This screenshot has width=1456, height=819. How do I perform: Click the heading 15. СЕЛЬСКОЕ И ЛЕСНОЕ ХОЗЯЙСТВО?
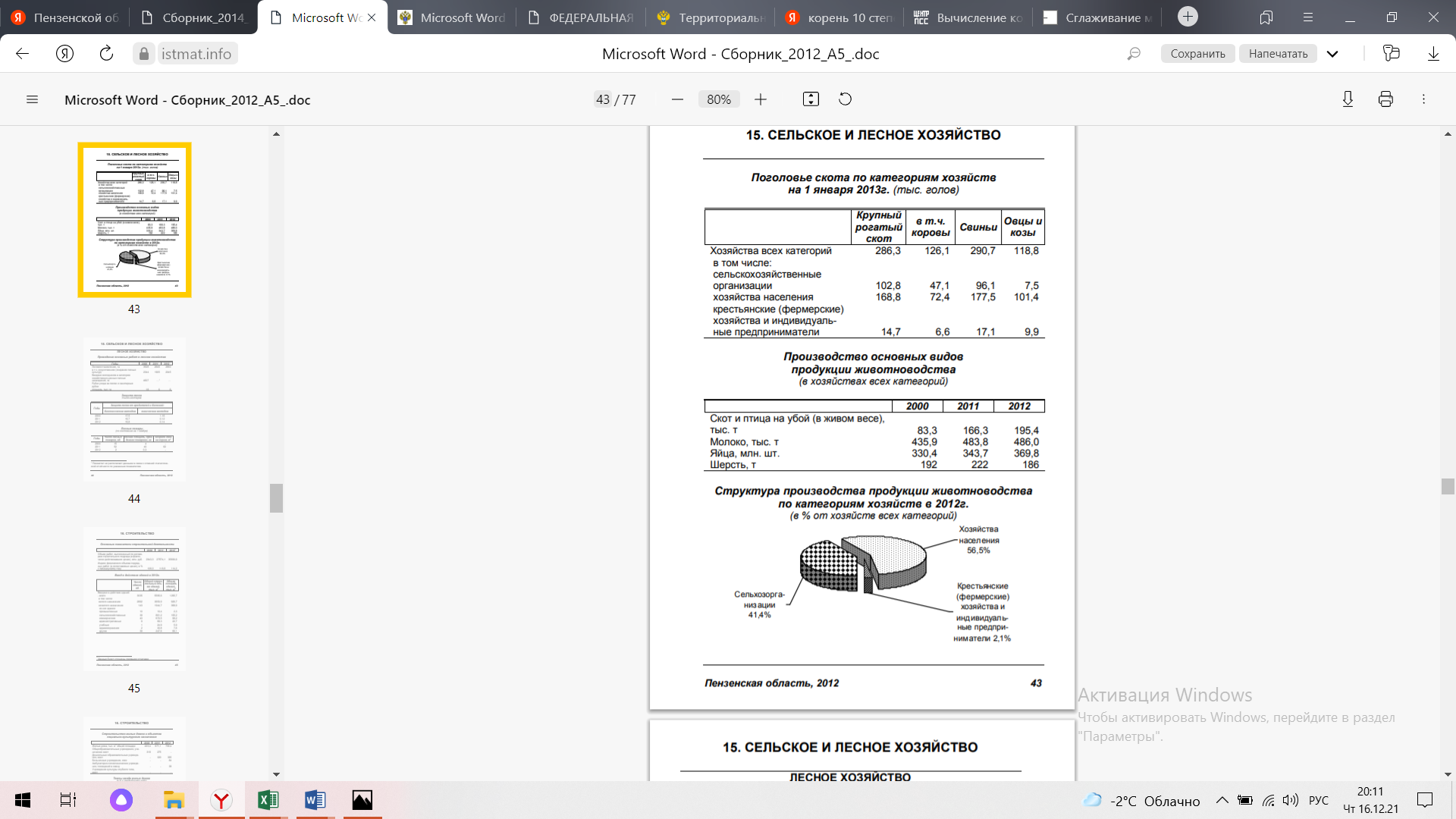click(873, 135)
